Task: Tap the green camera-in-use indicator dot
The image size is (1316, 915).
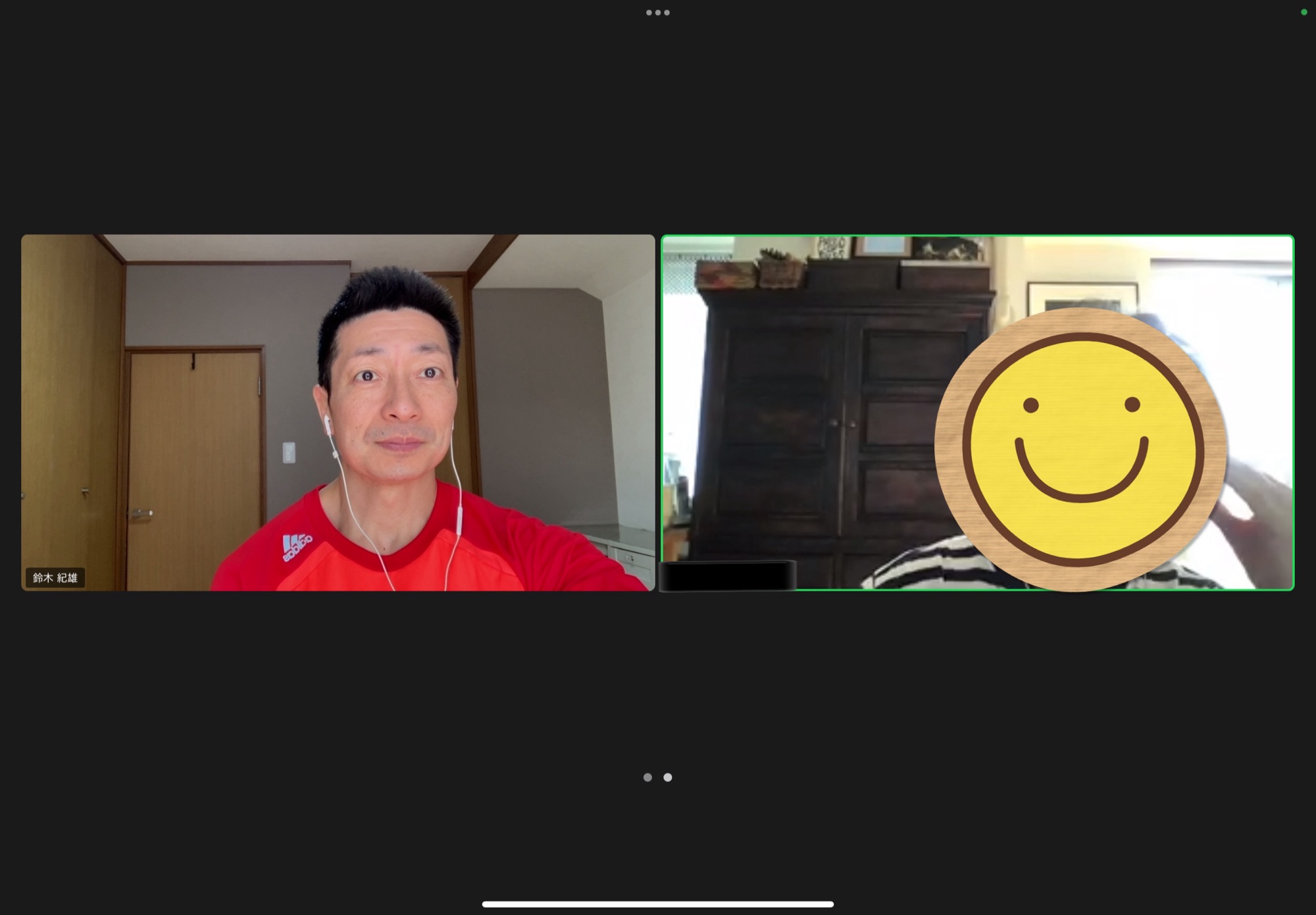Action: tap(1303, 12)
